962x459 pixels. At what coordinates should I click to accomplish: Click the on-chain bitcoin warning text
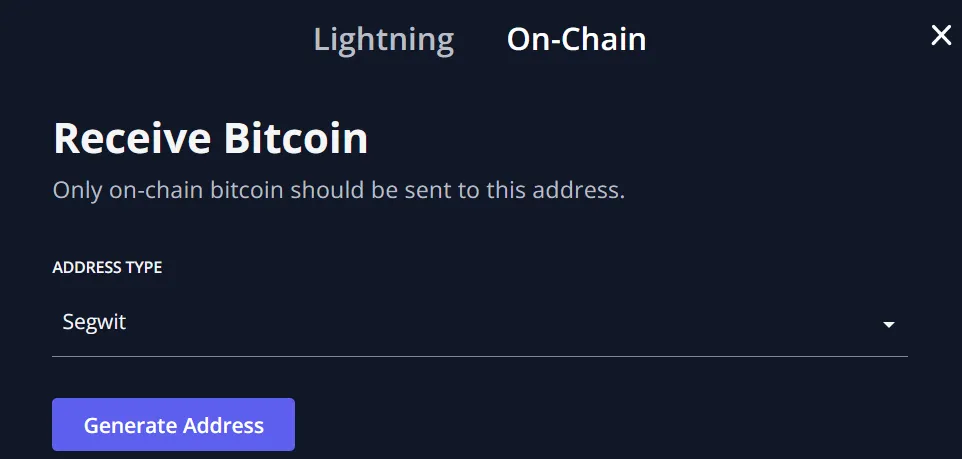pos(339,190)
